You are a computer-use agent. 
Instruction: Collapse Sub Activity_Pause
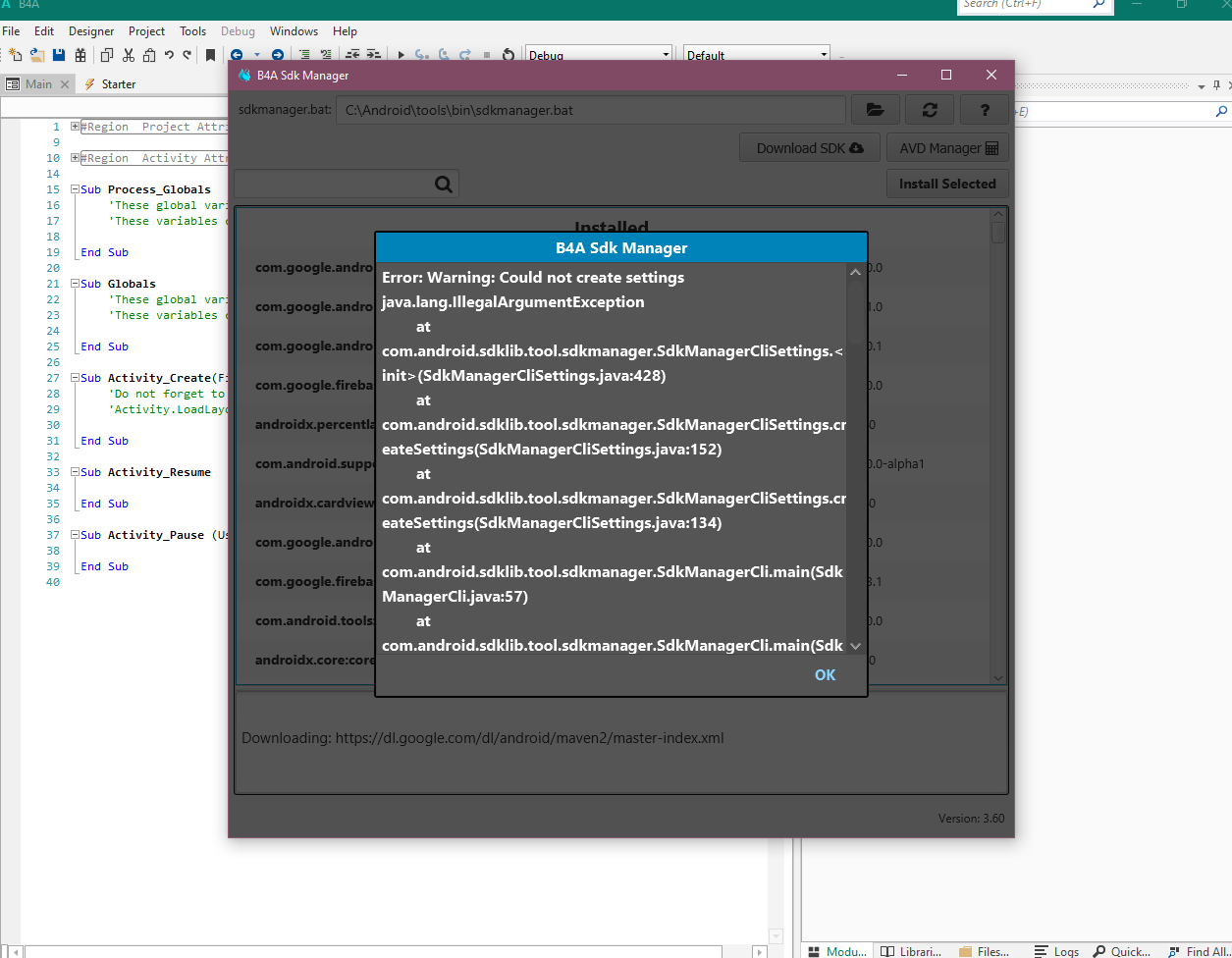[x=75, y=535]
